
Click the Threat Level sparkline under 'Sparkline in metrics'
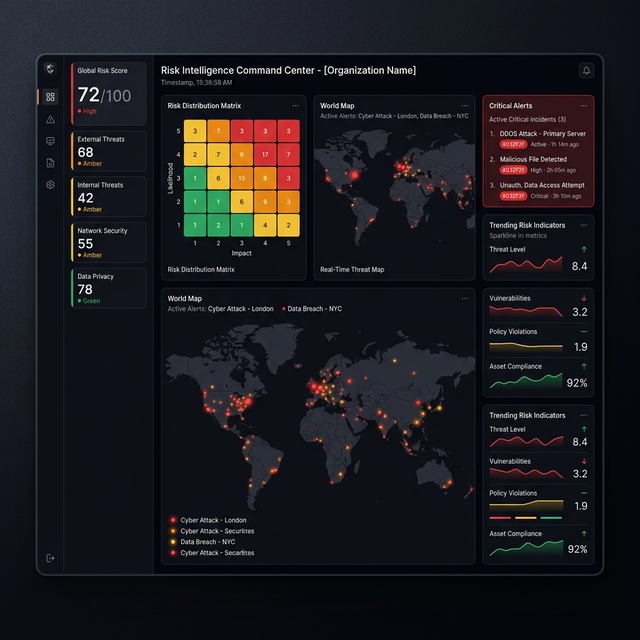tap(526, 264)
